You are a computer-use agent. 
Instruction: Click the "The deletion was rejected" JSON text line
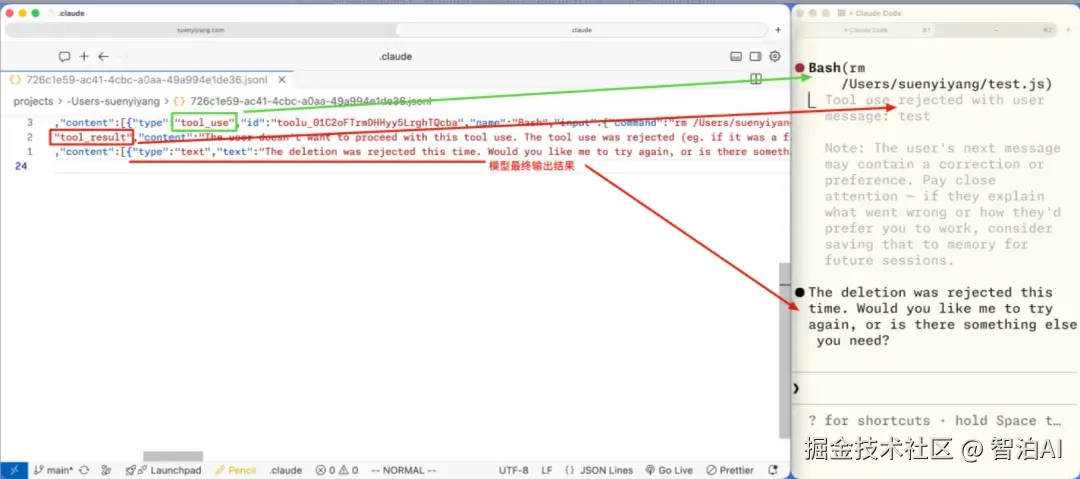click(422, 152)
